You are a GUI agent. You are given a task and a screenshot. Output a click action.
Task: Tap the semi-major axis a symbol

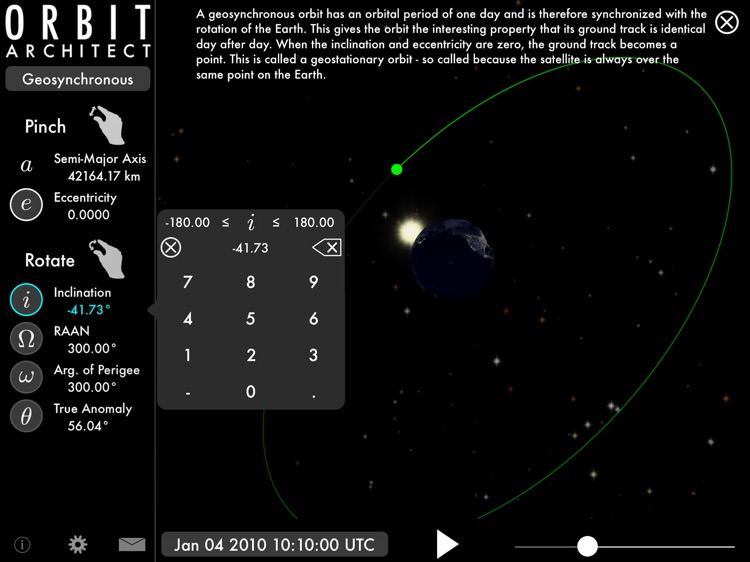point(26,165)
